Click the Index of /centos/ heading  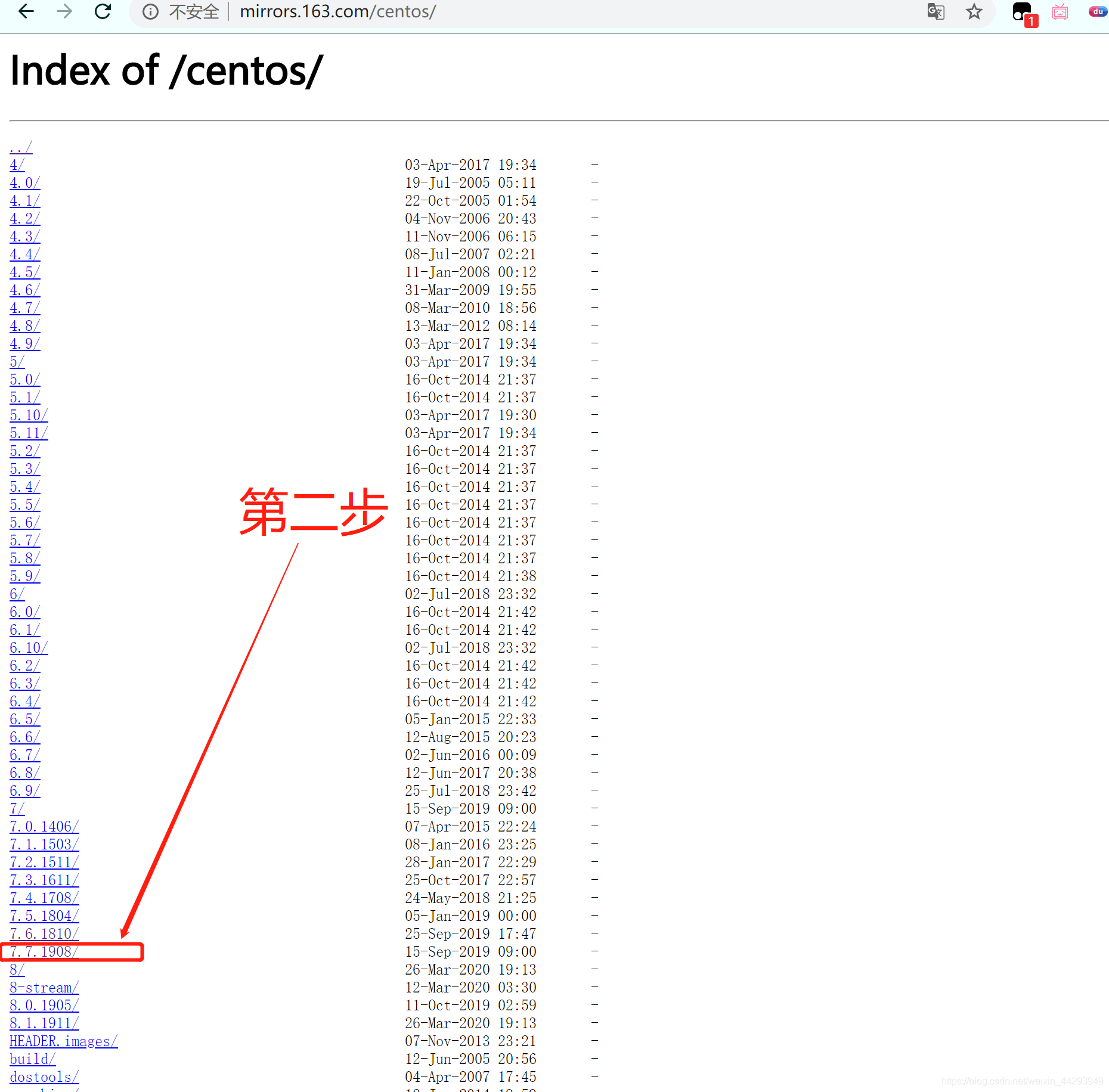pyautogui.click(x=167, y=70)
